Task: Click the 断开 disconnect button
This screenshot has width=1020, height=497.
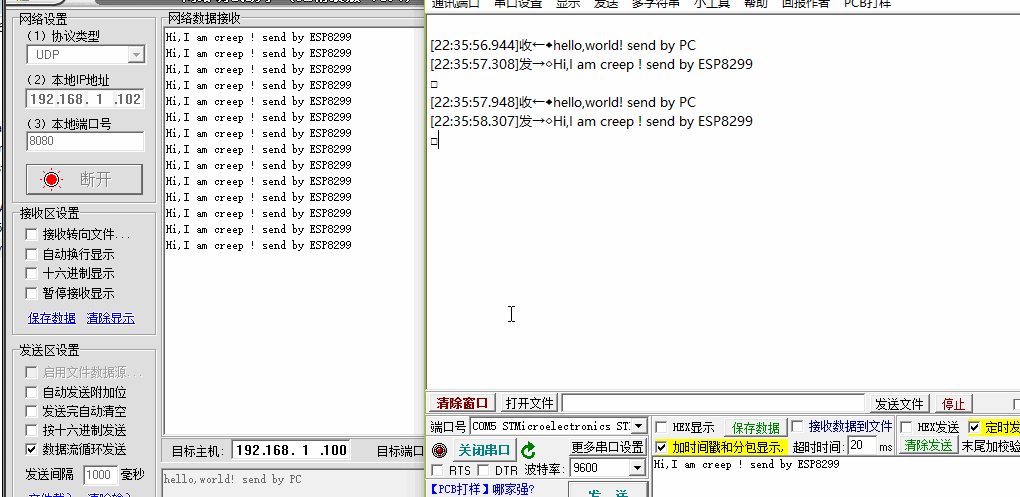Action: point(84,179)
